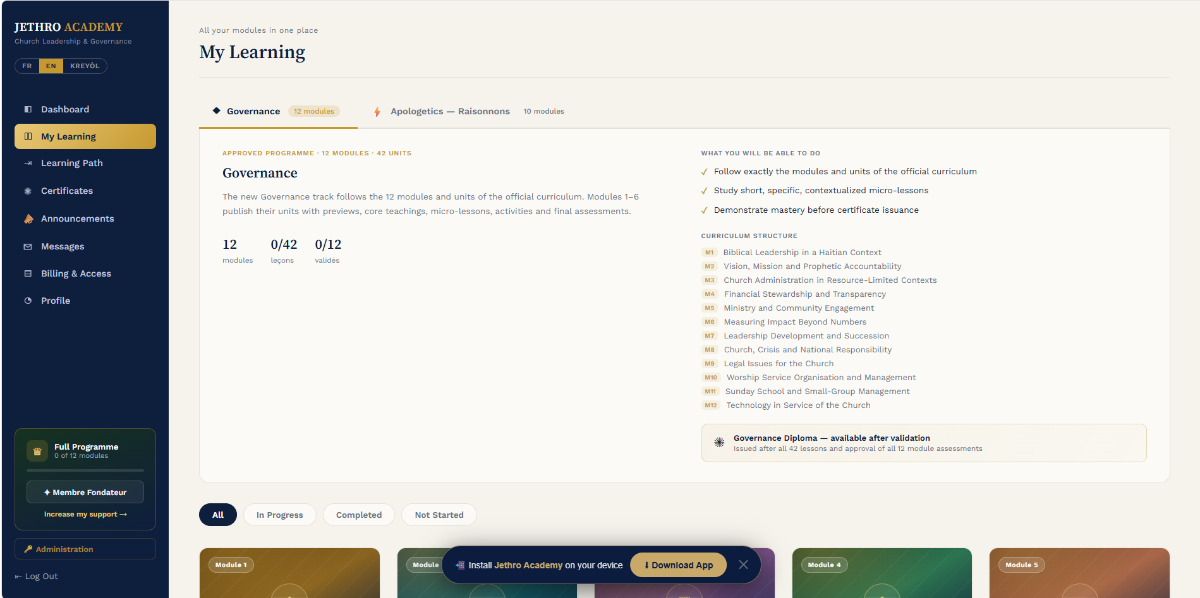The height and width of the screenshot is (598, 1200).
Task: Click the Billing & Access icon
Action: (x=28, y=273)
